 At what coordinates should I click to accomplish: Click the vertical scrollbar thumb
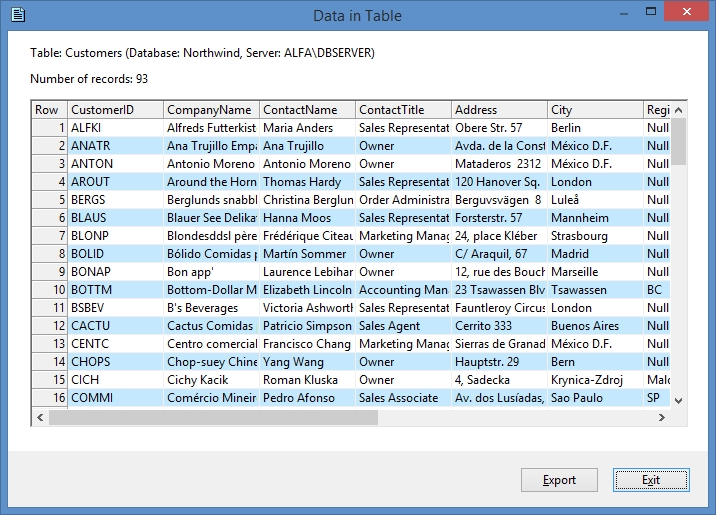(679, 142)
